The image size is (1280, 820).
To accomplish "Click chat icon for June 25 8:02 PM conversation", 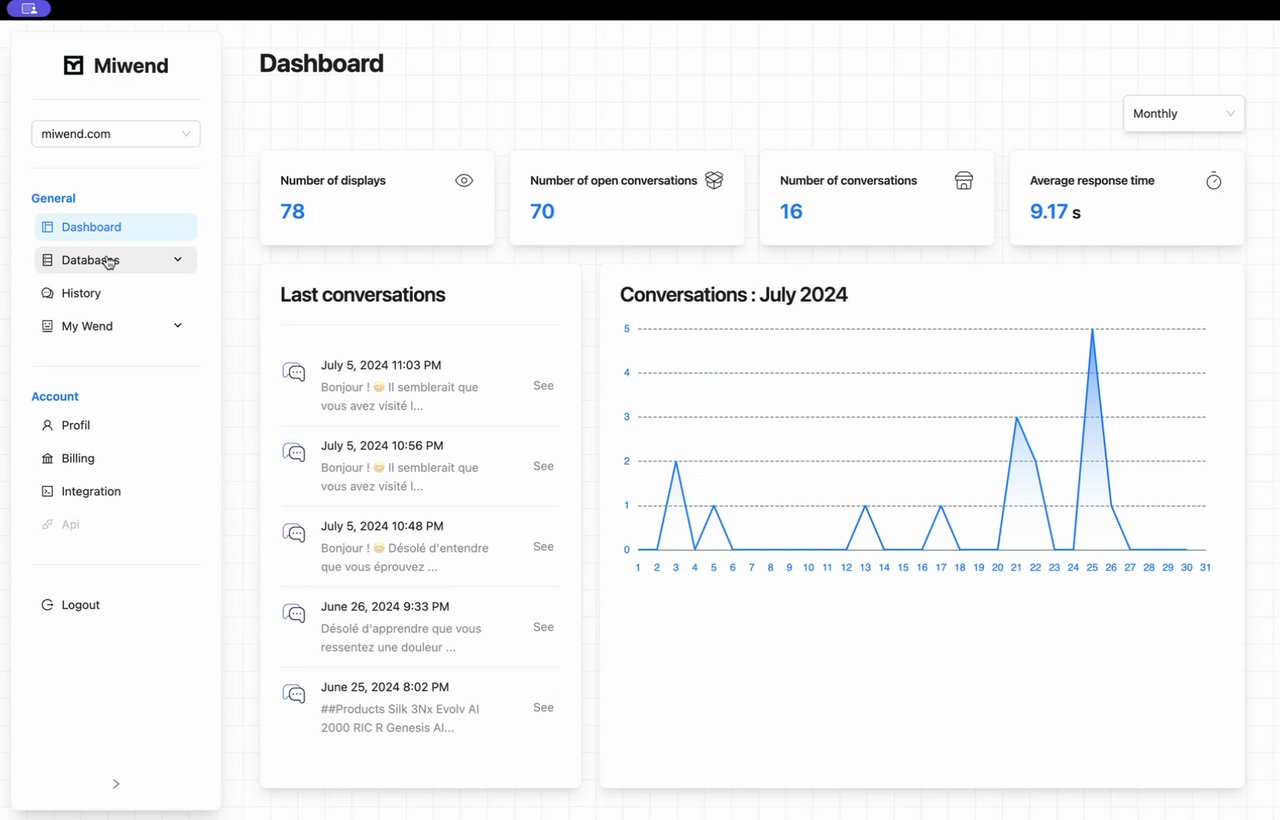I will coord(294,694).
